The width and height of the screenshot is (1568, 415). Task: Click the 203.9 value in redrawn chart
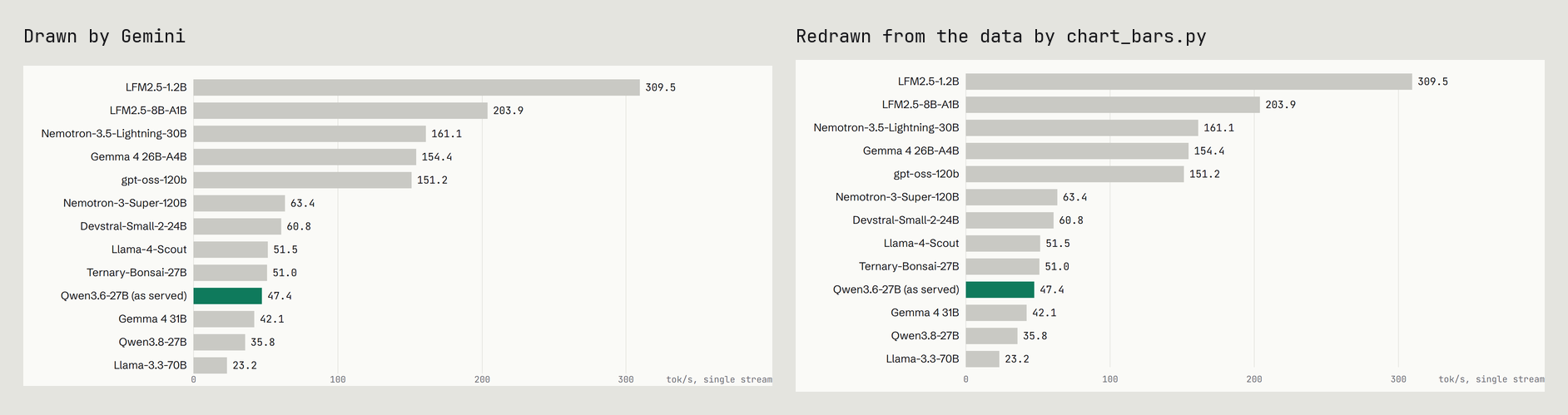pyautogui.click(x=1280, y=105)
